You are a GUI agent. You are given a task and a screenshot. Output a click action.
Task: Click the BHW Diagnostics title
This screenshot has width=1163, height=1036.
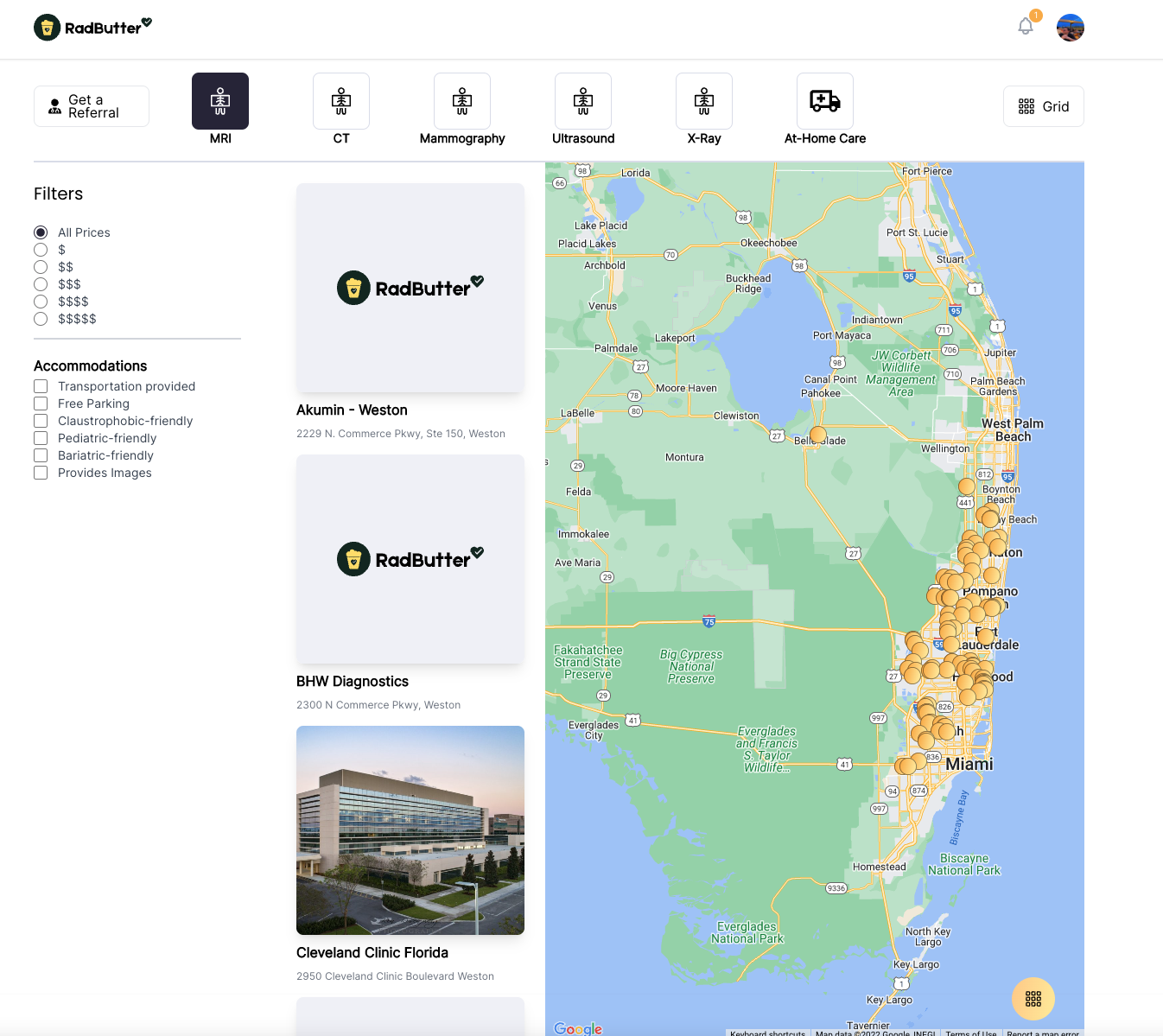[x=353, y=682]
